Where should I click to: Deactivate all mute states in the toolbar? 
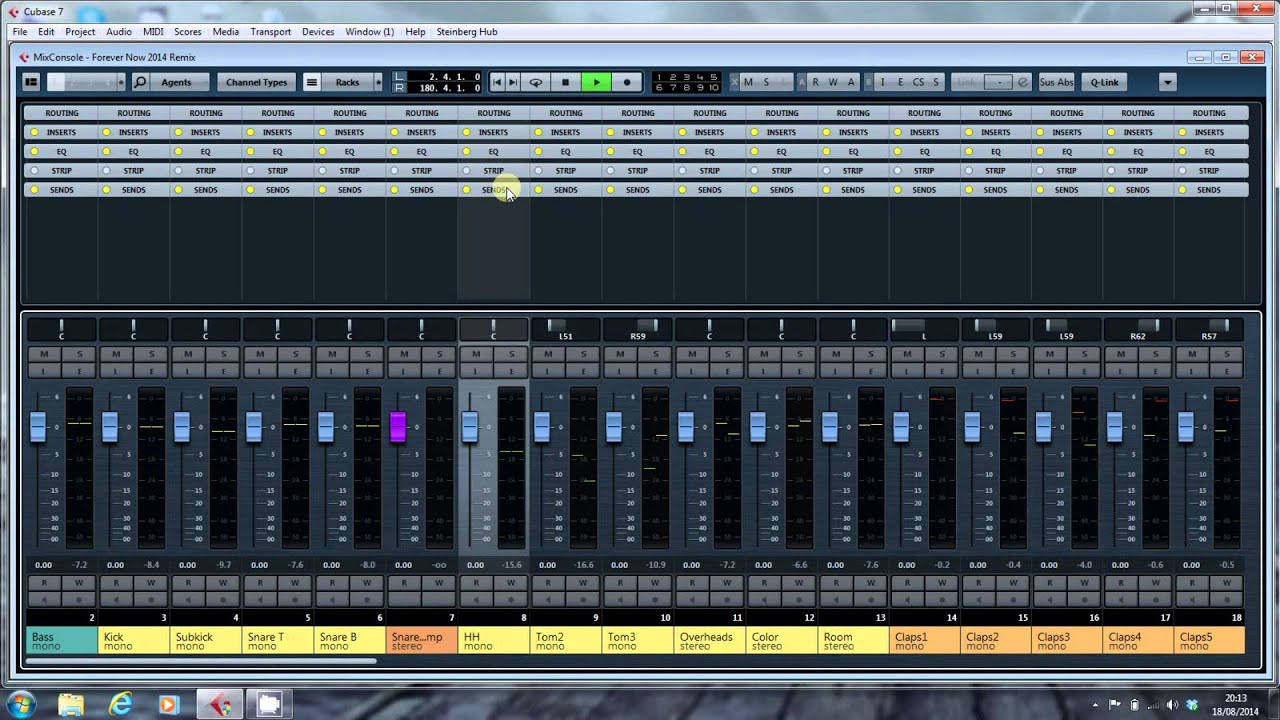(x=748, y=82)
